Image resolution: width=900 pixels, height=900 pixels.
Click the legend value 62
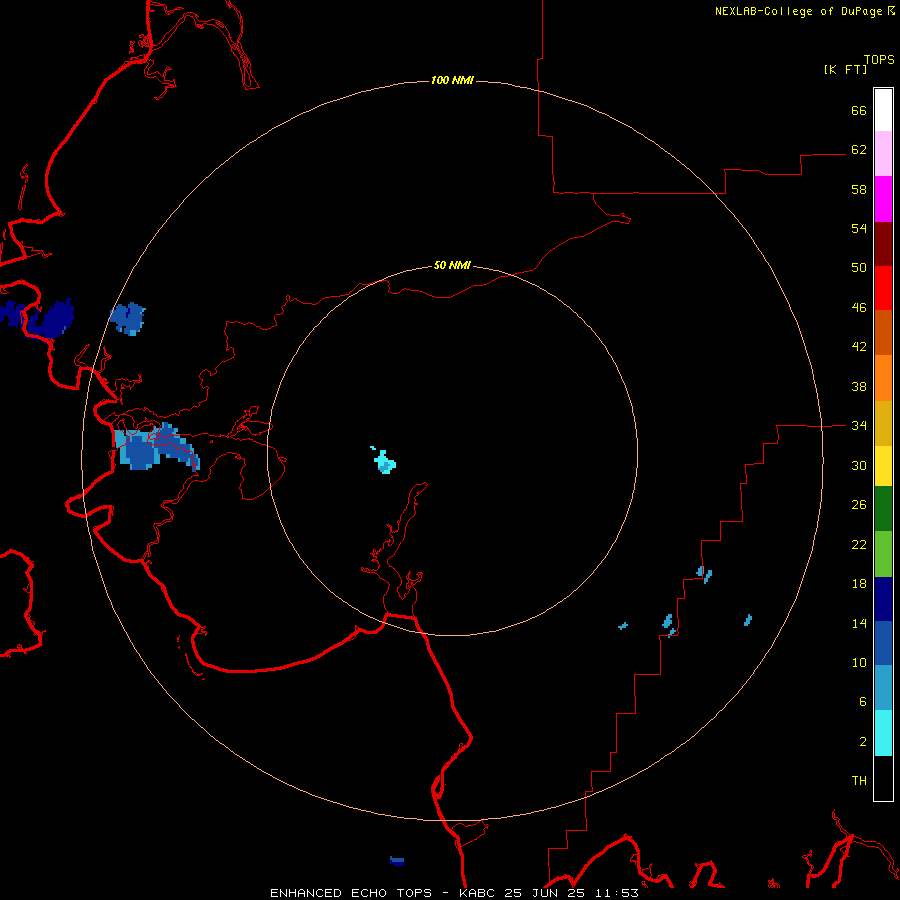[859, 150]
